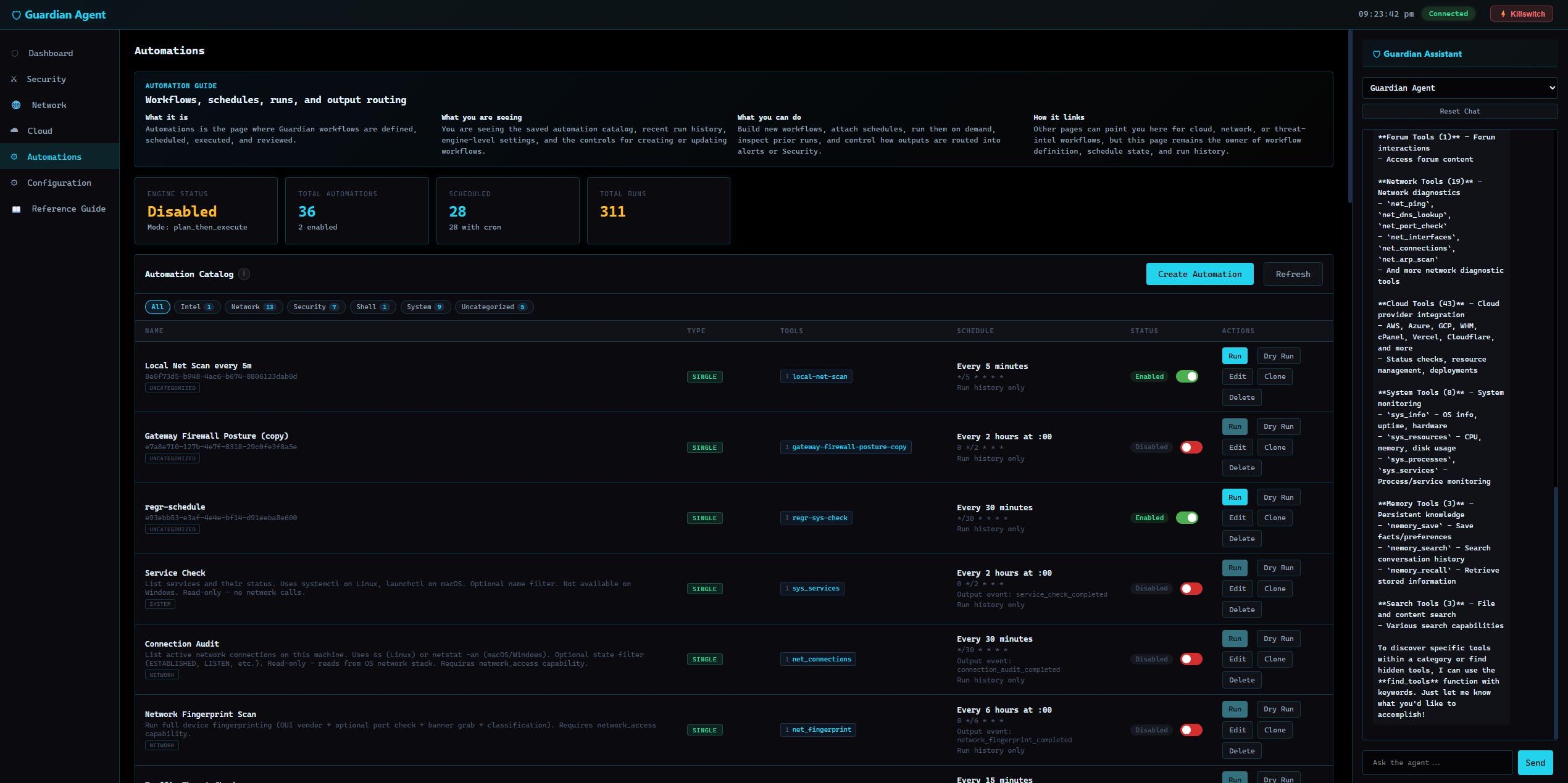Clone the Service Check automation
The image size is (1568, 783).
coord(1275,589)
